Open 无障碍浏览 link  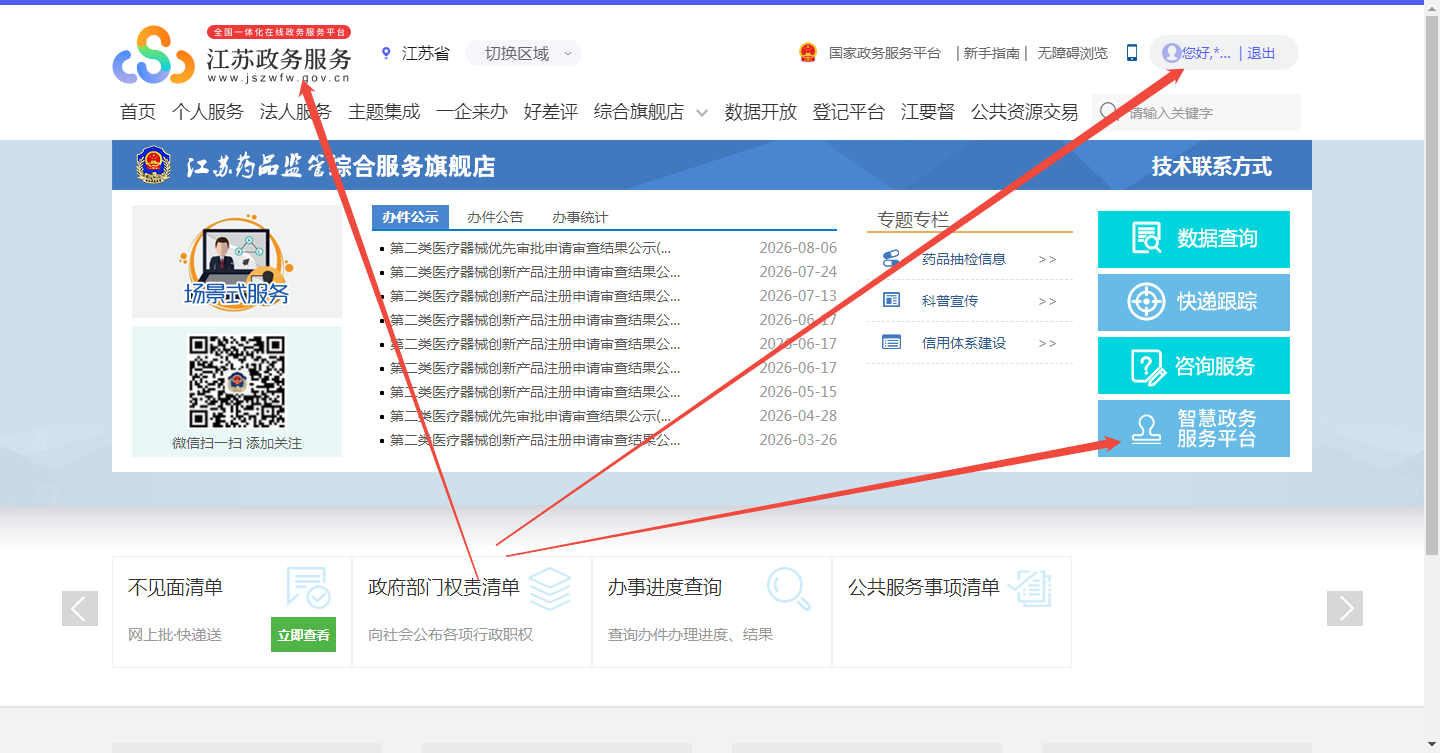1072,54
